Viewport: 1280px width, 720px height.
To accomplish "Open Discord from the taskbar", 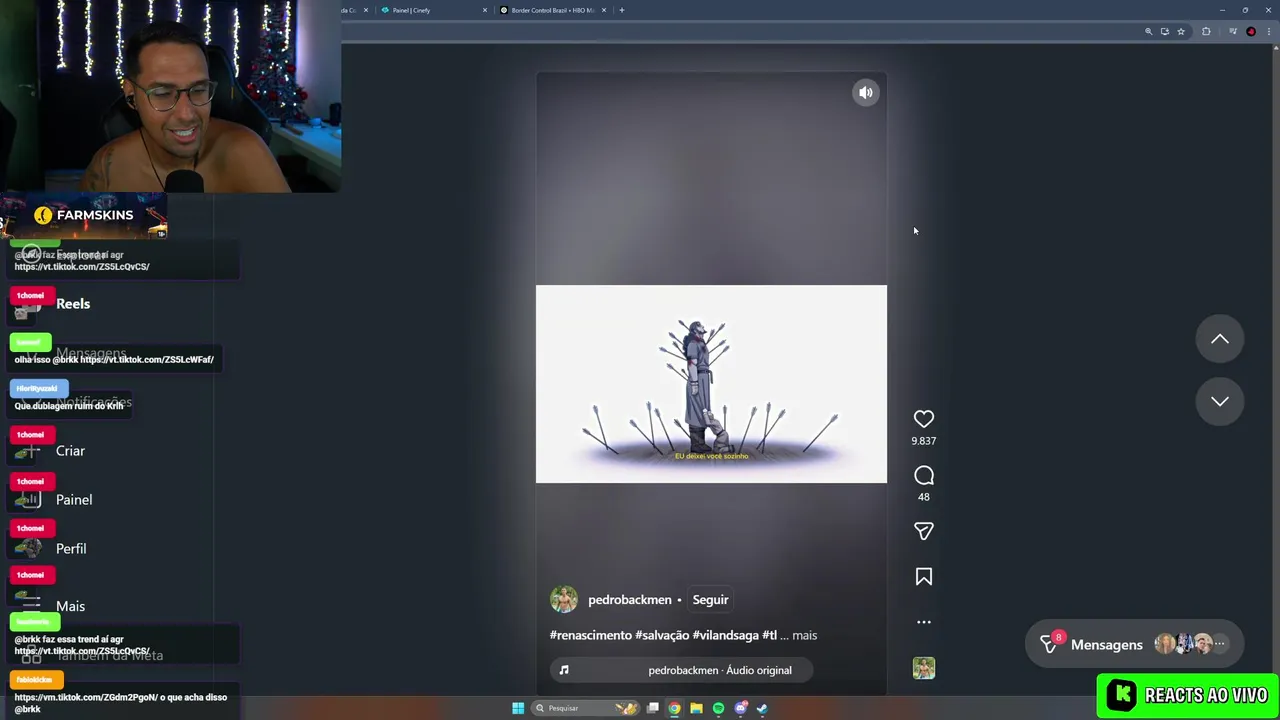I will click(740, 708).
